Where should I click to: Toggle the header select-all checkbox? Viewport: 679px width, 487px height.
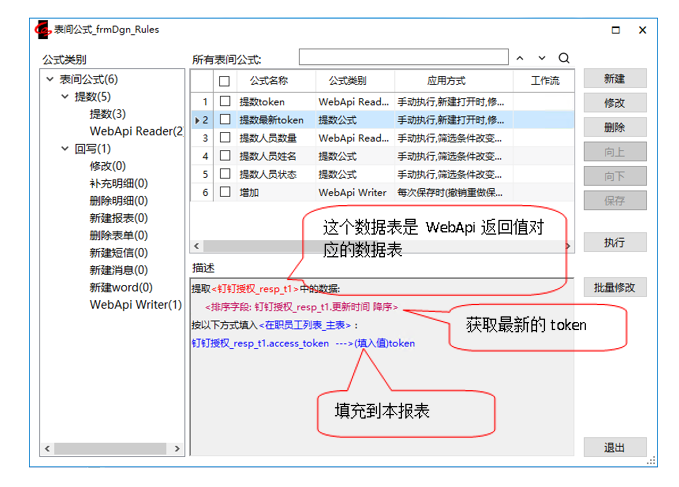tap(225, 81)
